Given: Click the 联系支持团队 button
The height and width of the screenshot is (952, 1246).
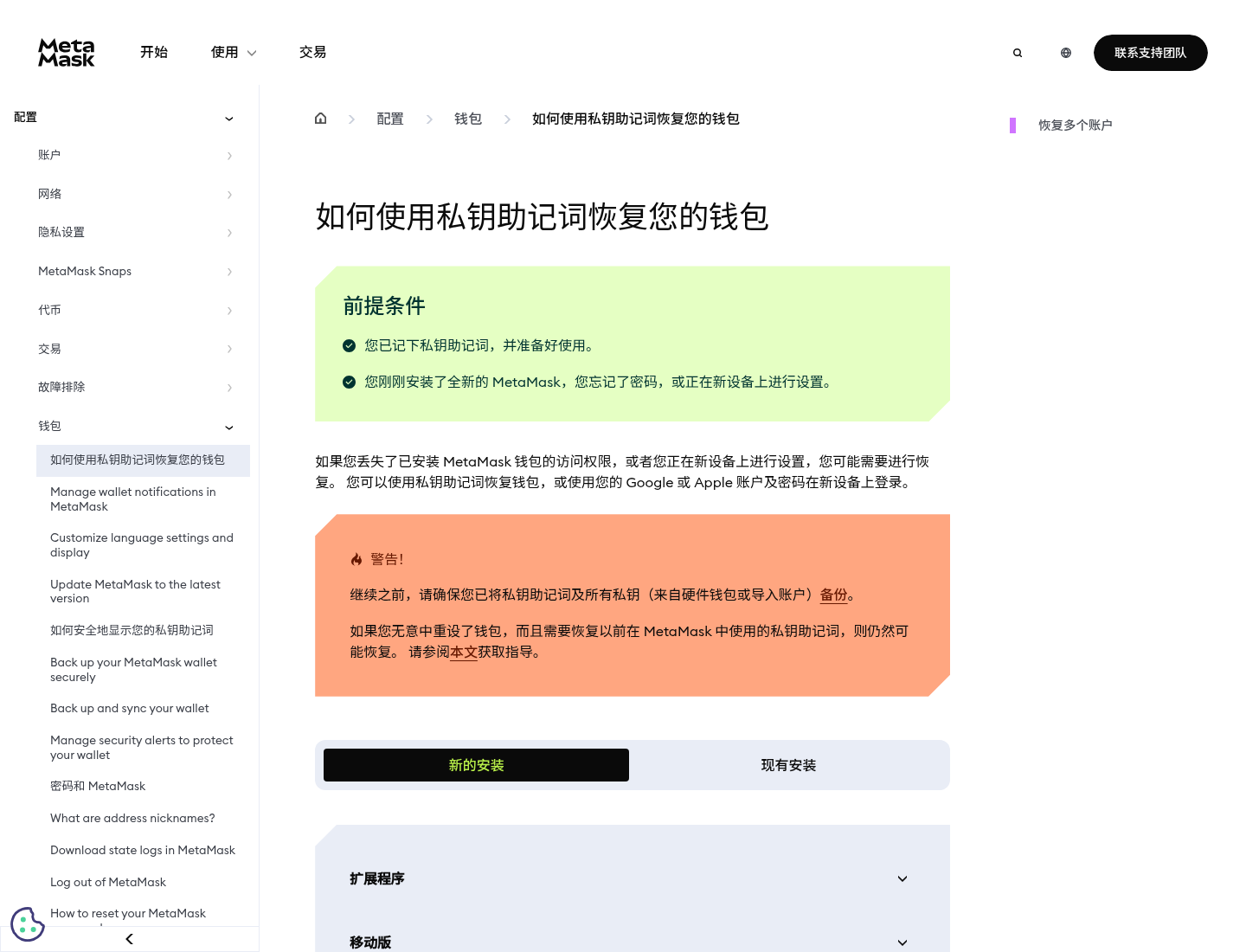Looking at the screenshot, I should click(1151, 53).
